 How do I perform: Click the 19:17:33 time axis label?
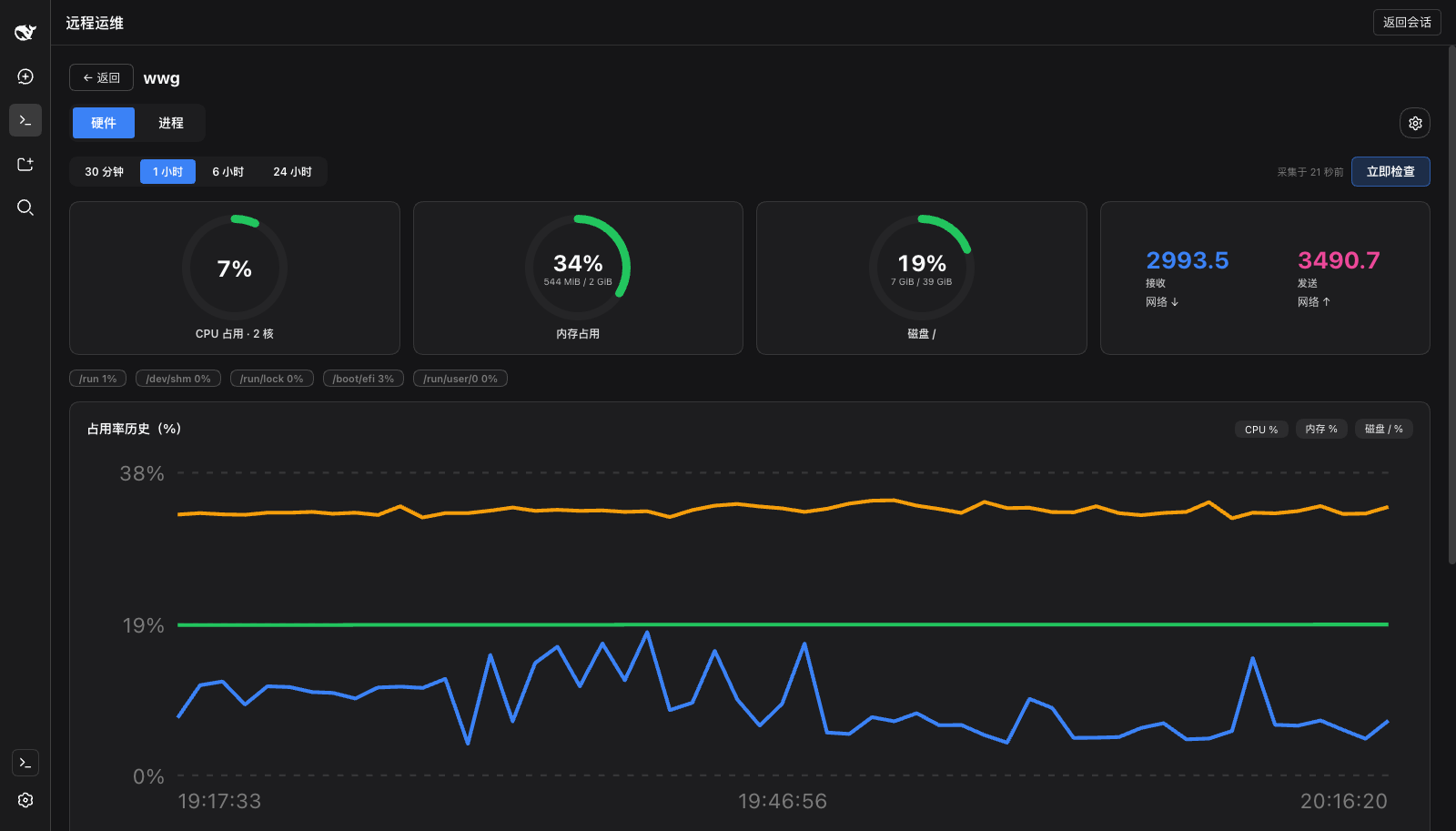tap(219, 801)
